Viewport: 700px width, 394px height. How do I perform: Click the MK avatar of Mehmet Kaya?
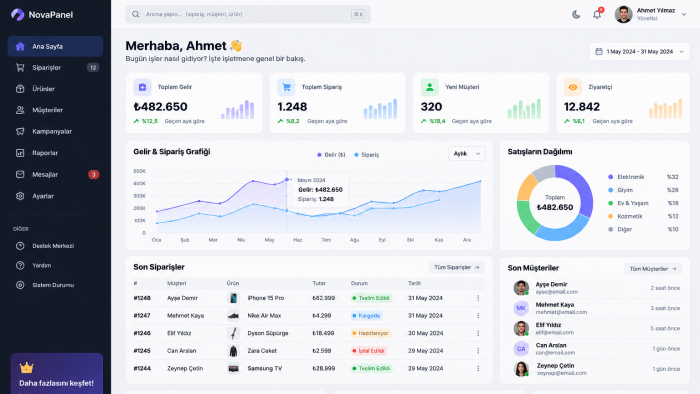coord(521,308)
